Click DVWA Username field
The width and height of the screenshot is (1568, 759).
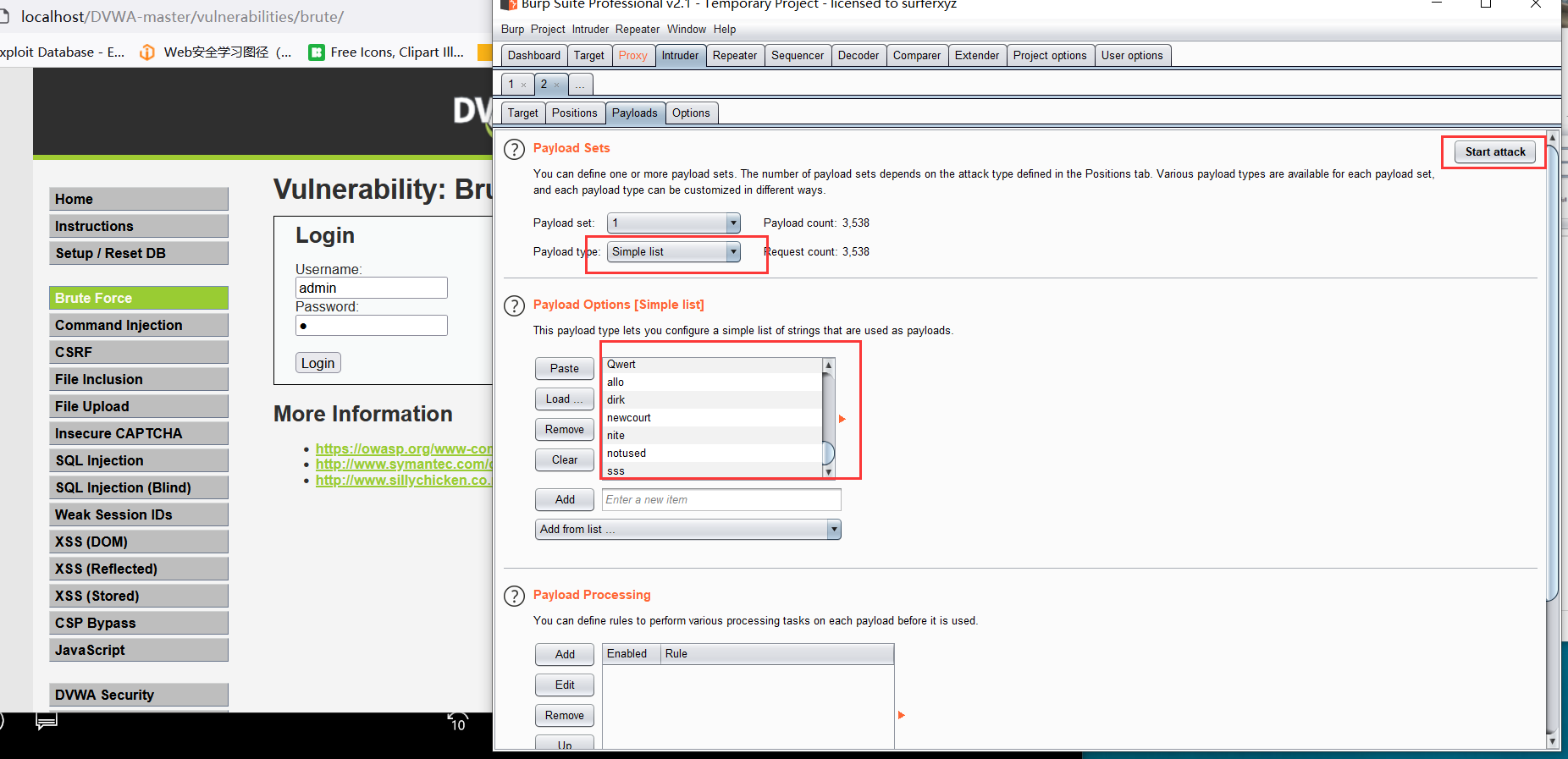[x=371, y=289]
